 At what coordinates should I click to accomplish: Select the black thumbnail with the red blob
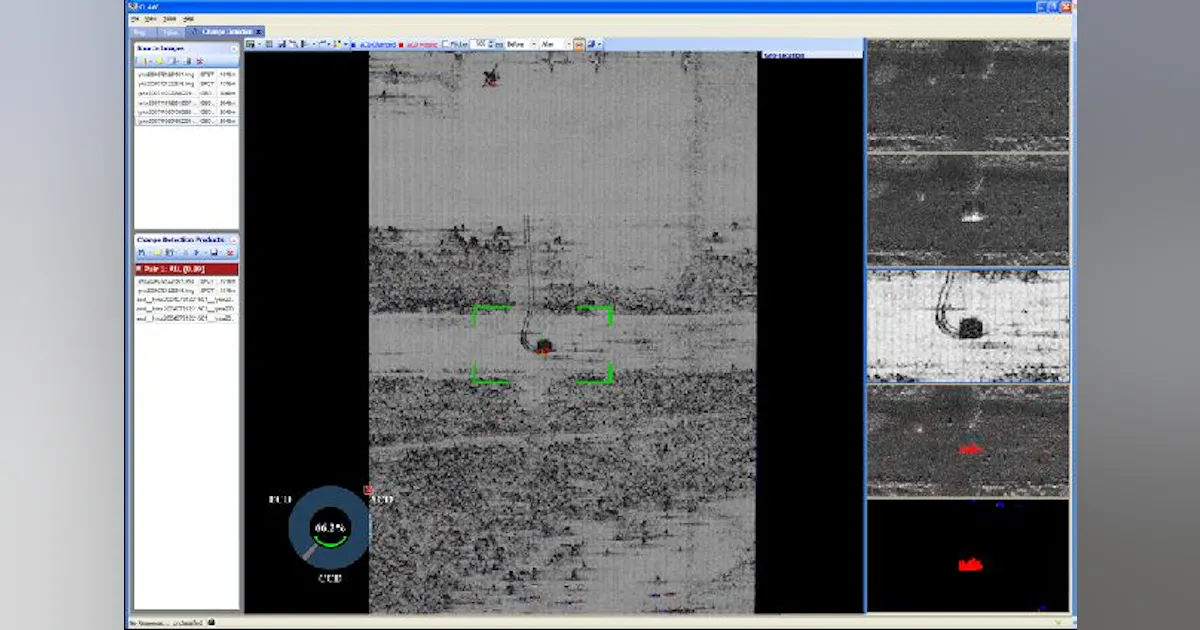(x=968, y=556)
